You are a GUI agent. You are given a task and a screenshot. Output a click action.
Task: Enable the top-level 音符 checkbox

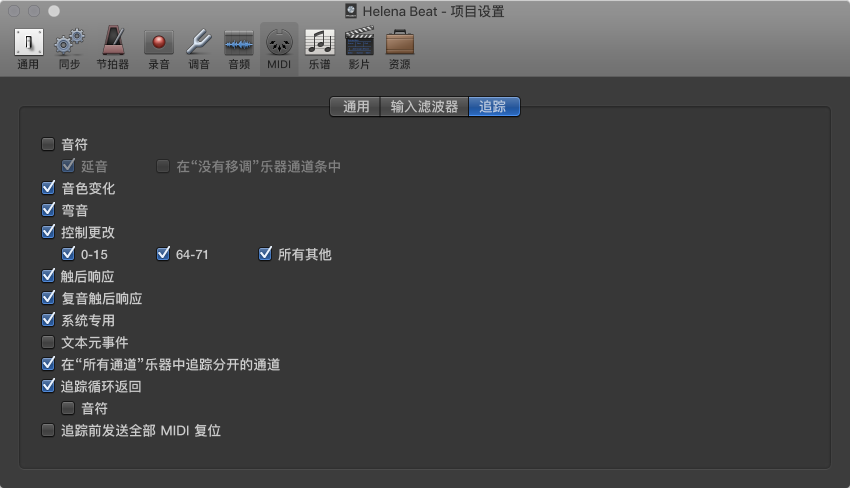pos(48,144)
